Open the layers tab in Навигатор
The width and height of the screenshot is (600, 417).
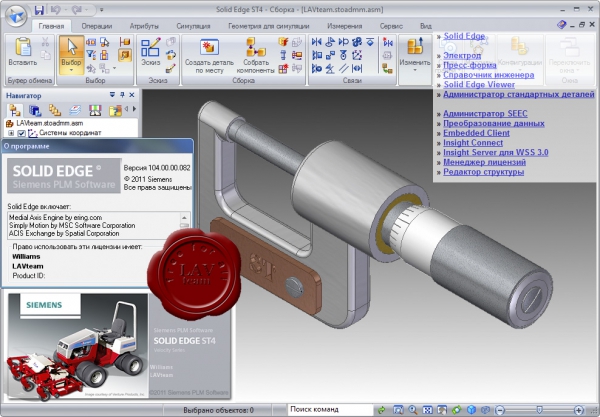pos(75,110)
